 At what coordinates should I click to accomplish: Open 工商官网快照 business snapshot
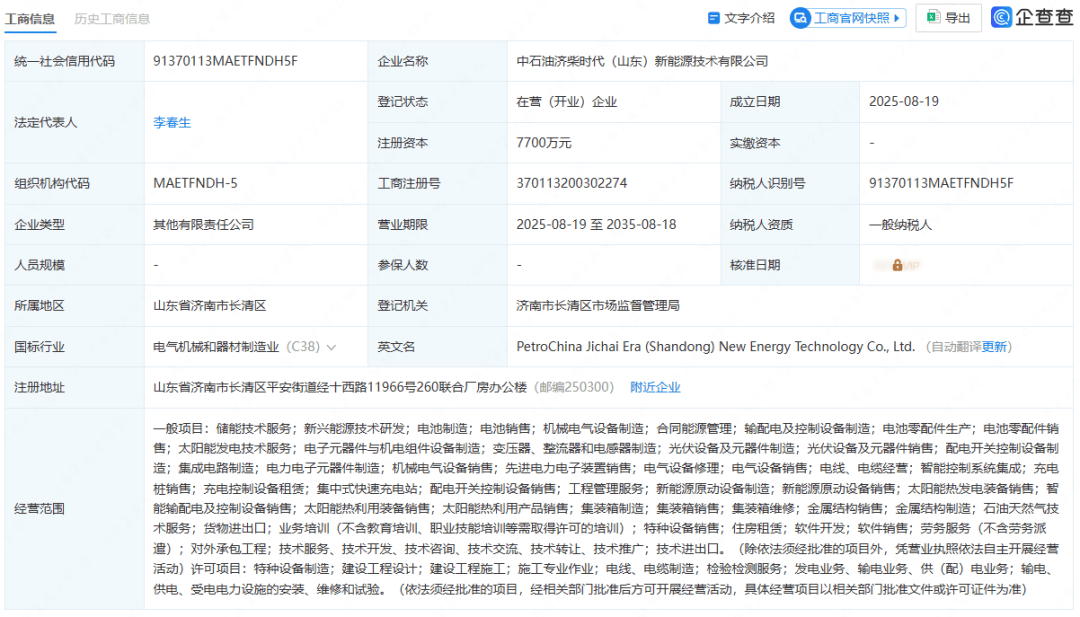(x=847, y=17)
